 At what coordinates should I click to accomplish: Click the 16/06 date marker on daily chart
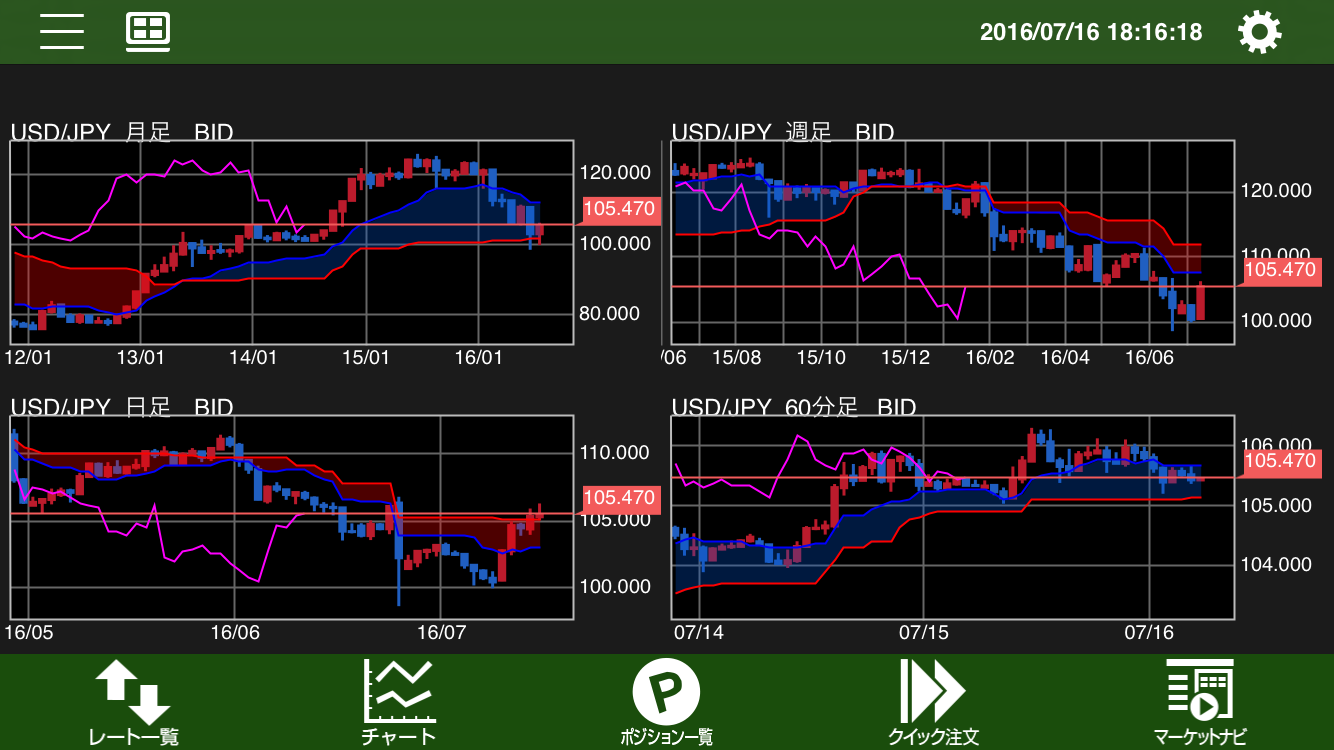pos(235,633)
